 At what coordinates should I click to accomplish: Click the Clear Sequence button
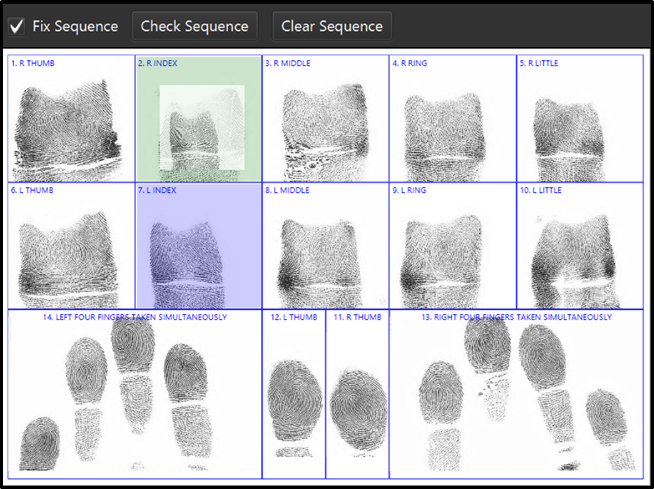tap(332, 26)
